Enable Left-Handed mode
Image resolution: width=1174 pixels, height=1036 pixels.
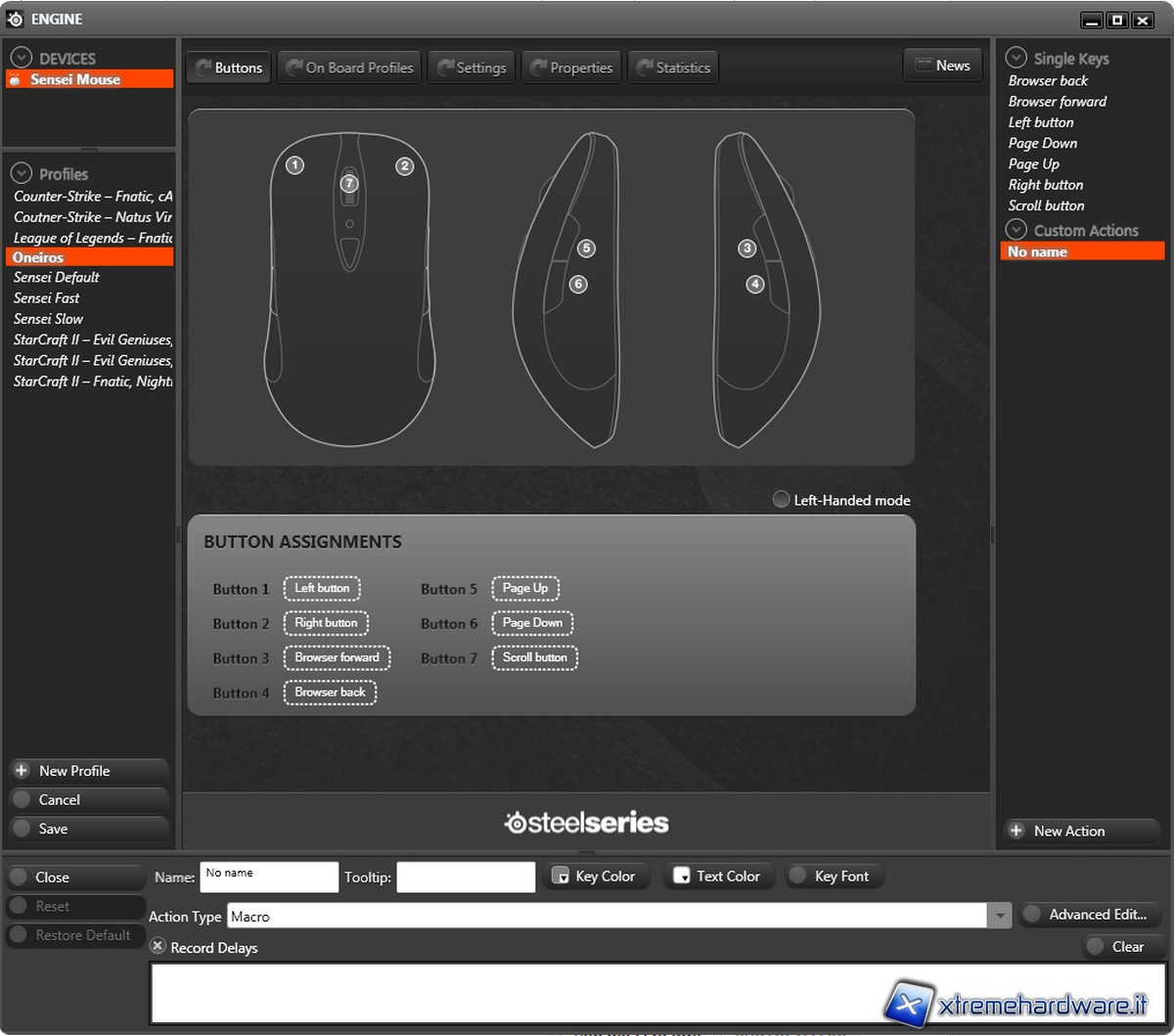pyautogui.click(x=781, y=500)
